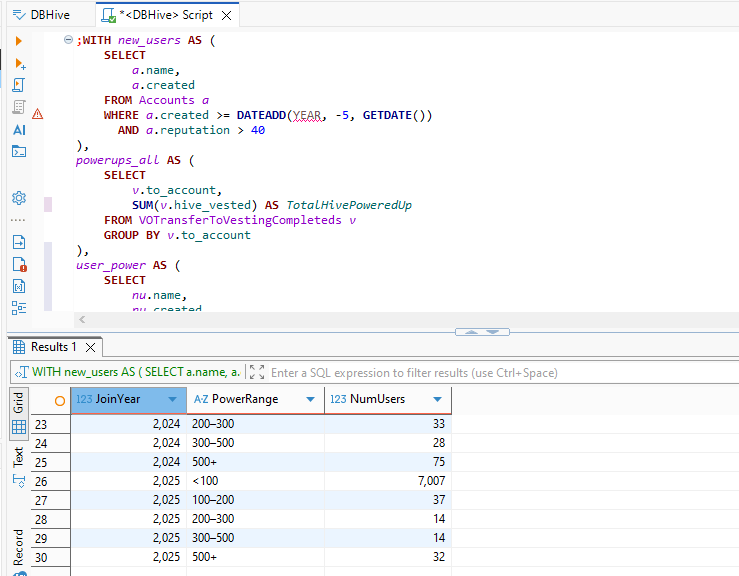The image size is (739, 576).
Task: Click the orange circle row selector header
Action: click(x=60, y=401)
